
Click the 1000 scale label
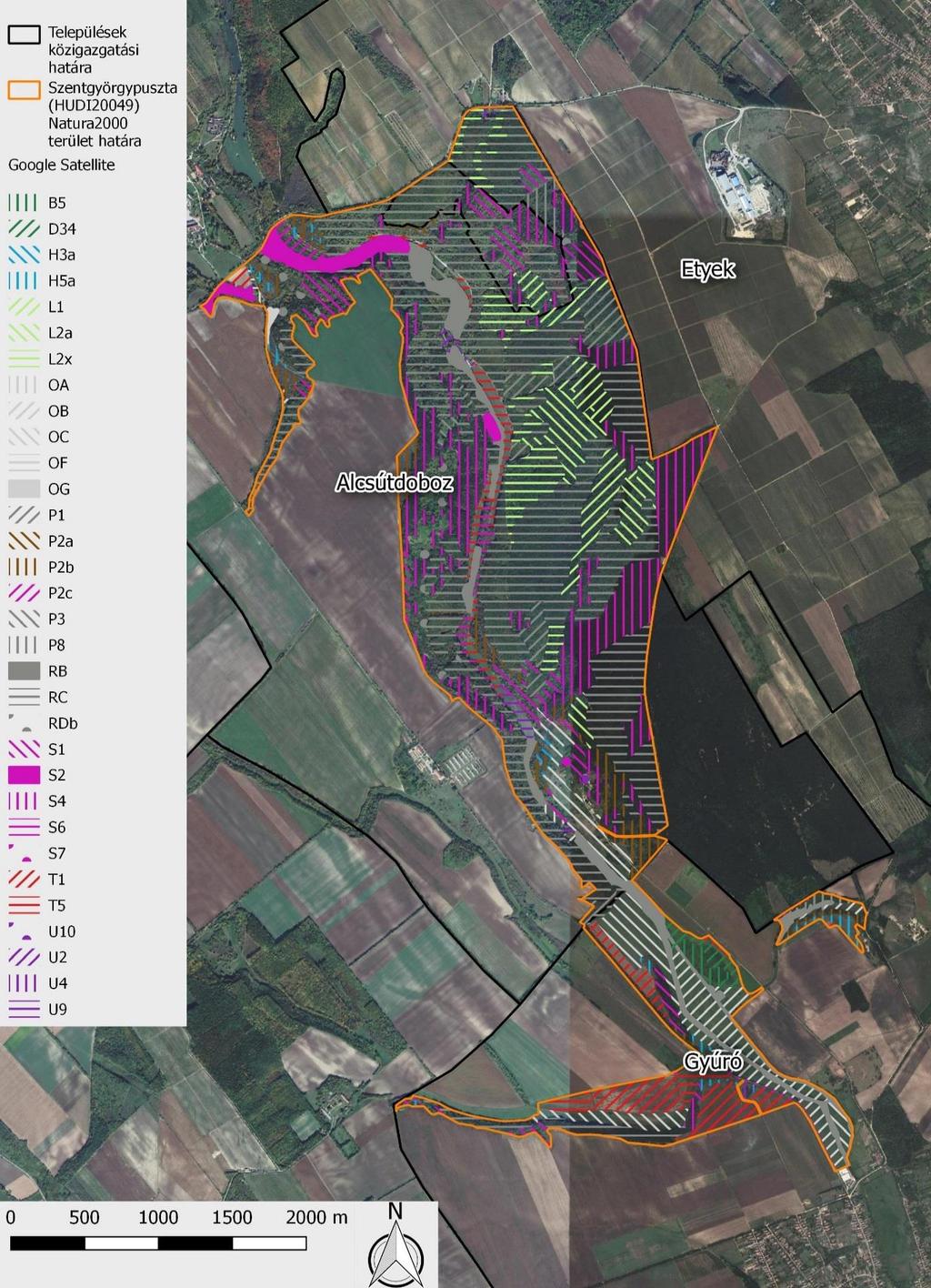[158, 1217]
